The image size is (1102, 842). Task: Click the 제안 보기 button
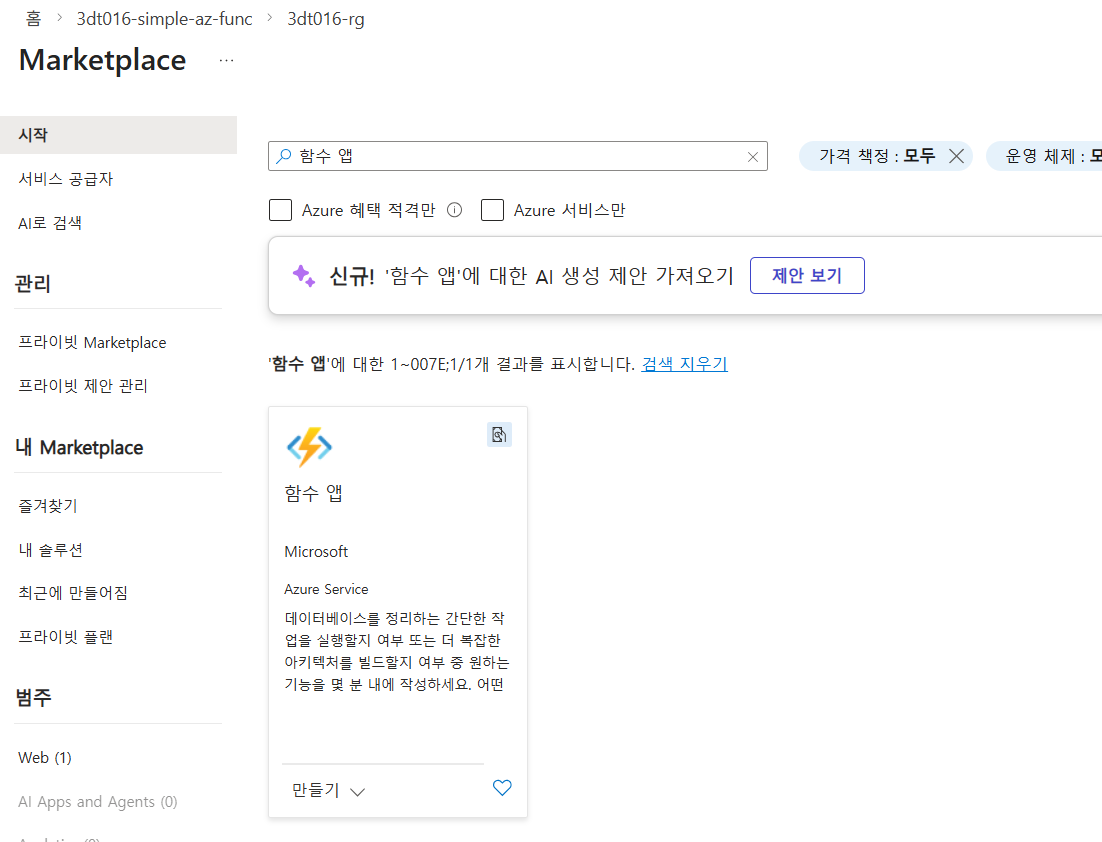pos(807,276)
